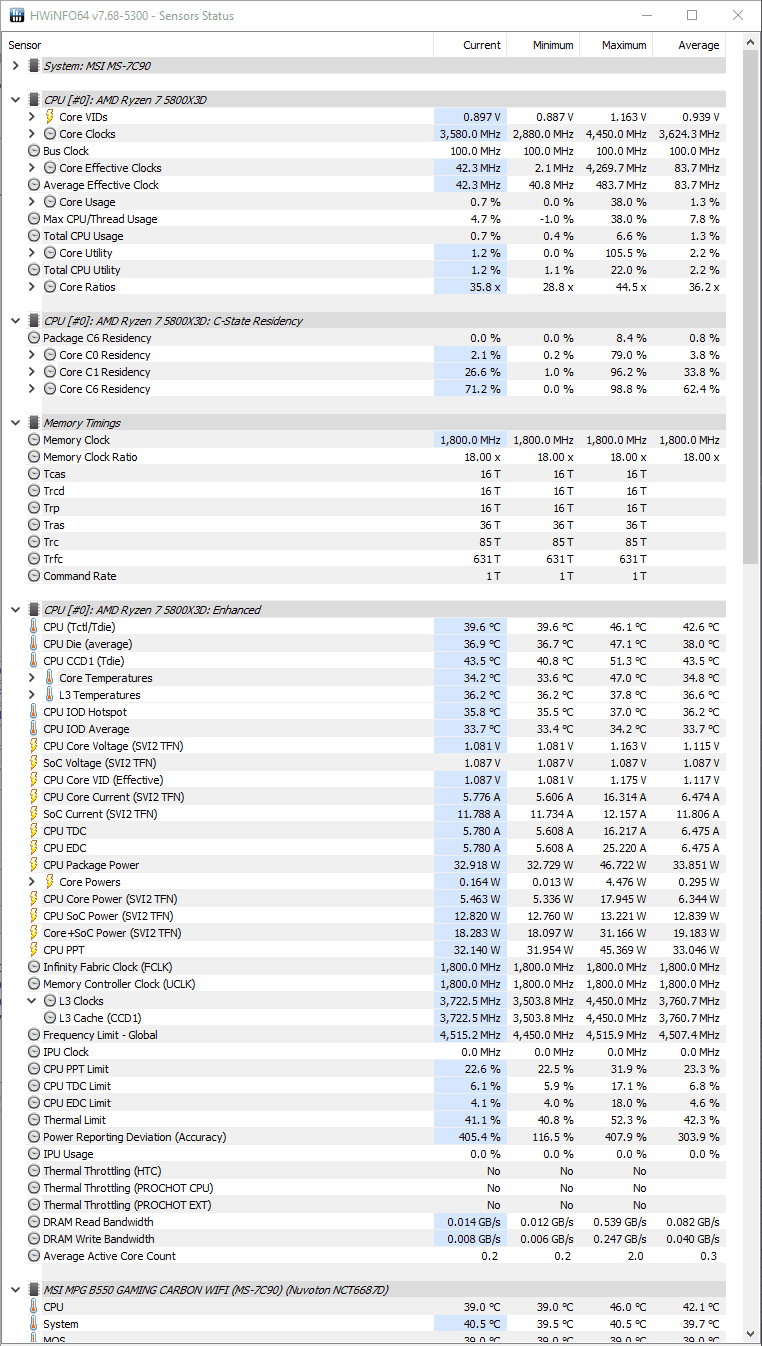The width and height of the screenshot is (762, 1346).
Task: Click the lightning icon of Core VIDs
Action: click(x=50, y=117)
